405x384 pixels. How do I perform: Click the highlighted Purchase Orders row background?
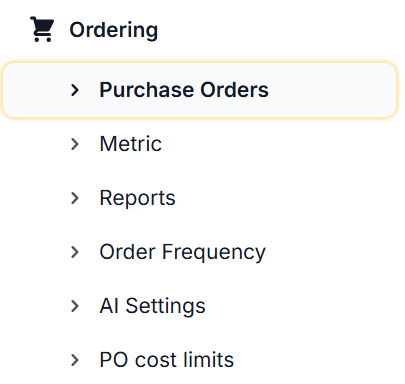(200, 90)
